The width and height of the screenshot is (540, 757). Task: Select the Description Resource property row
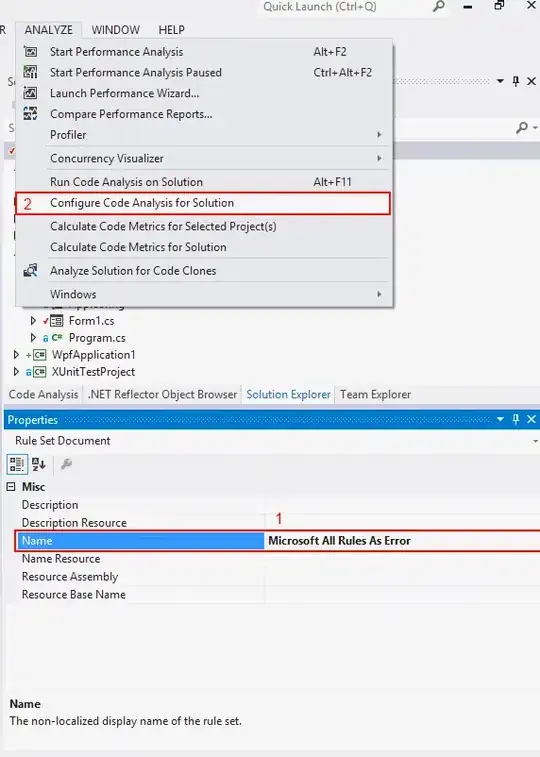pyautogui.click(x=278, y=523)
